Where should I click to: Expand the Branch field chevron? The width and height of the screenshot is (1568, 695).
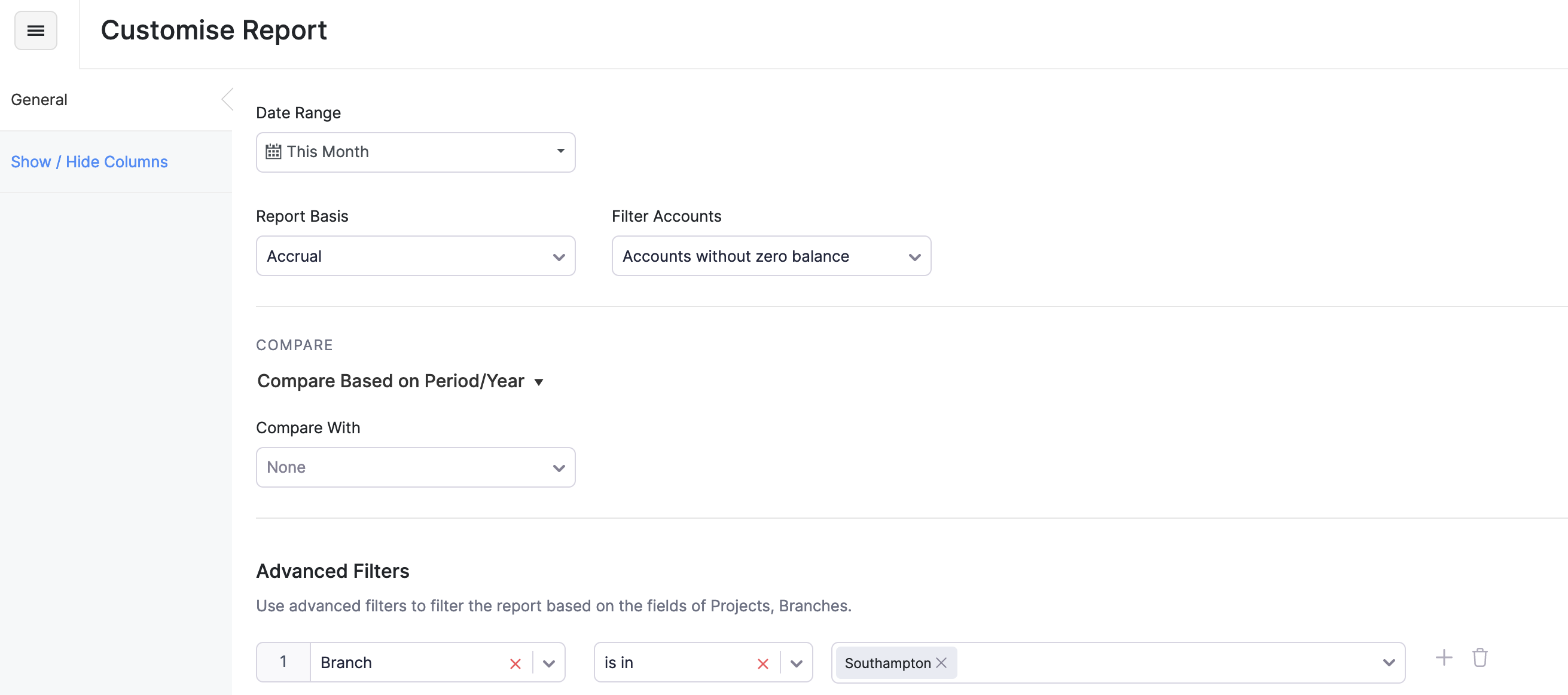click(548, 663)
